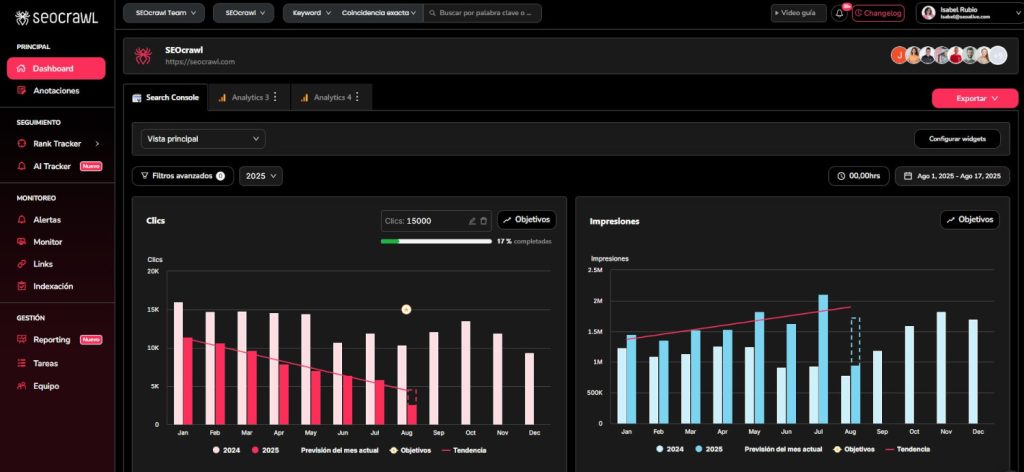Click the Links chain icon
The height and width of the screenshot is (472, 1024).
(x=22, y=264)
